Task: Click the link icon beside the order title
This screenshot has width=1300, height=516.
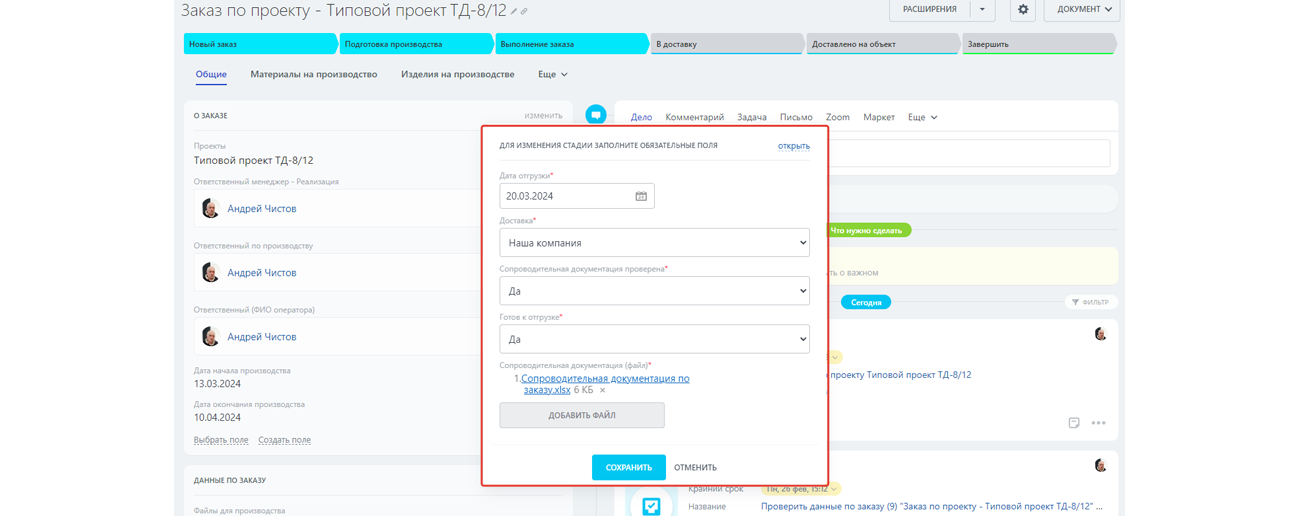Action: point(524,12)
